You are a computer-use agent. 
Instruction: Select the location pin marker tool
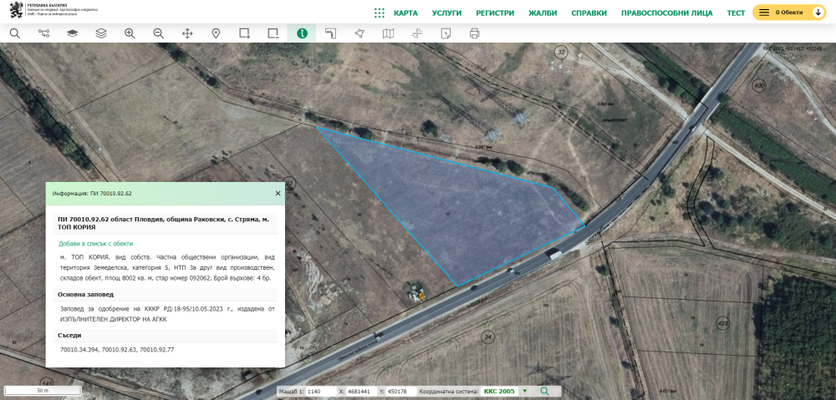[x=216, y=33]
